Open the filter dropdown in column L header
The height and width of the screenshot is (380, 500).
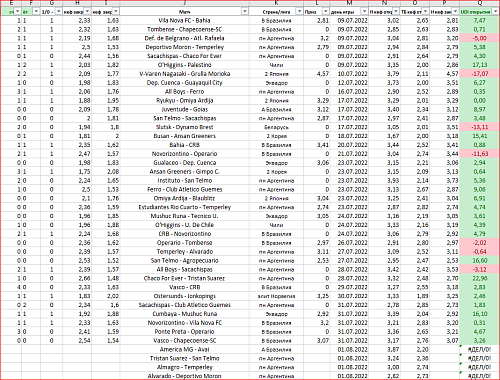point(325,12)
